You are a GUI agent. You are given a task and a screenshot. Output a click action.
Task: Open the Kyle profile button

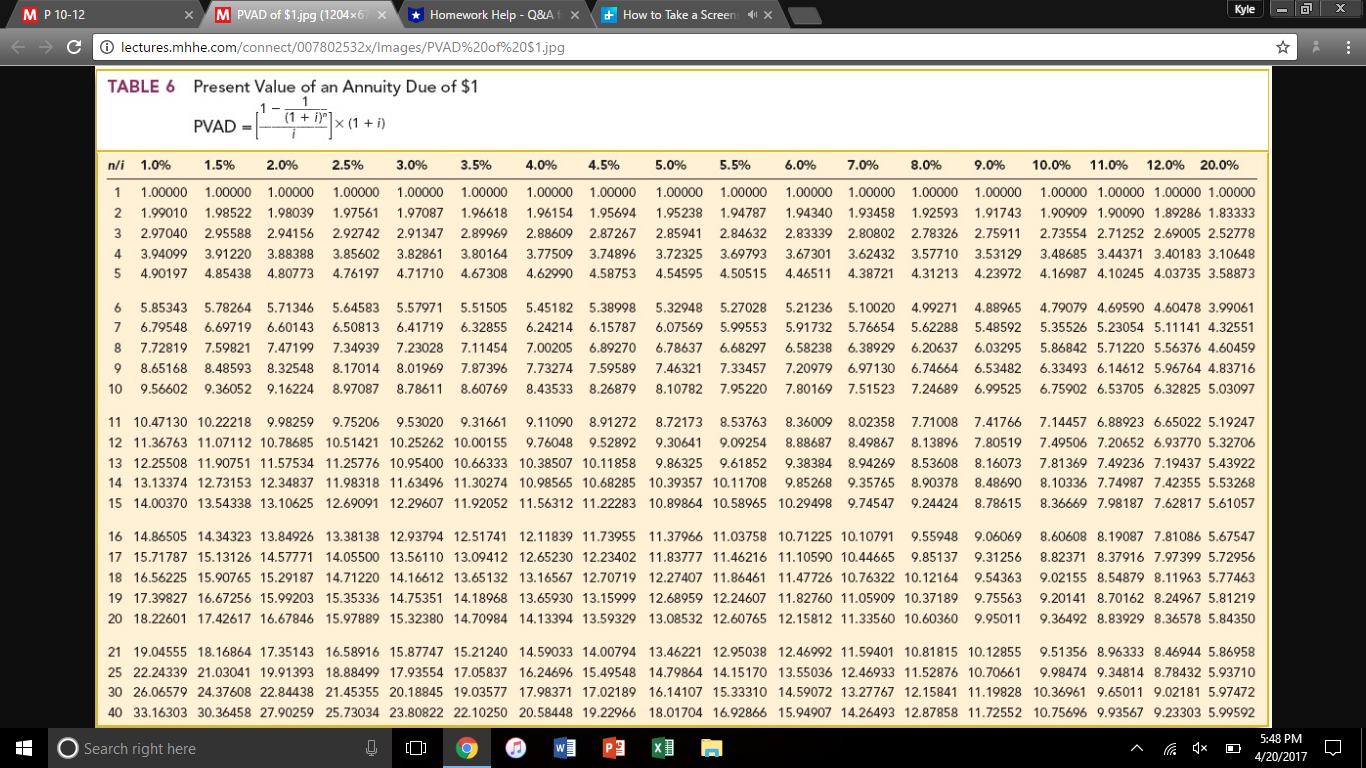(1244, 8)
